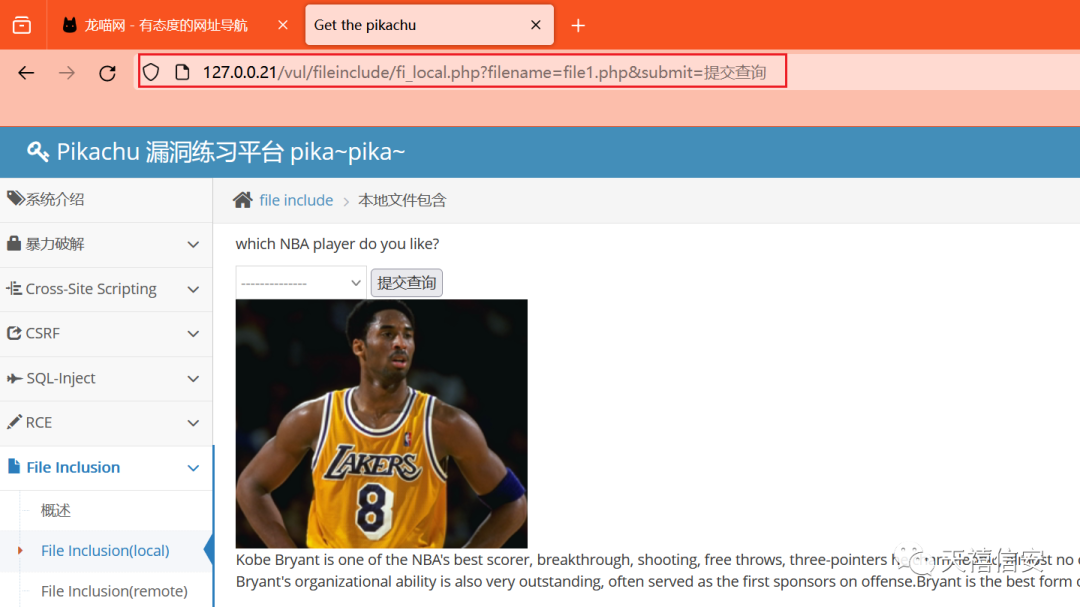Click the Cross-Site Scripting icon
The height and width of the screenshot is (607, 1080).
14,288
